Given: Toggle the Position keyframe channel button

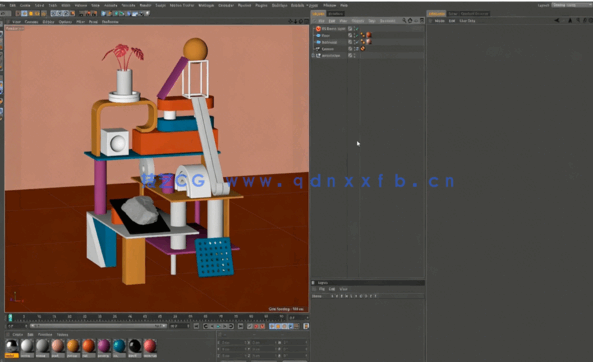Looking at the screenshot, I should [x=272, y=326].
